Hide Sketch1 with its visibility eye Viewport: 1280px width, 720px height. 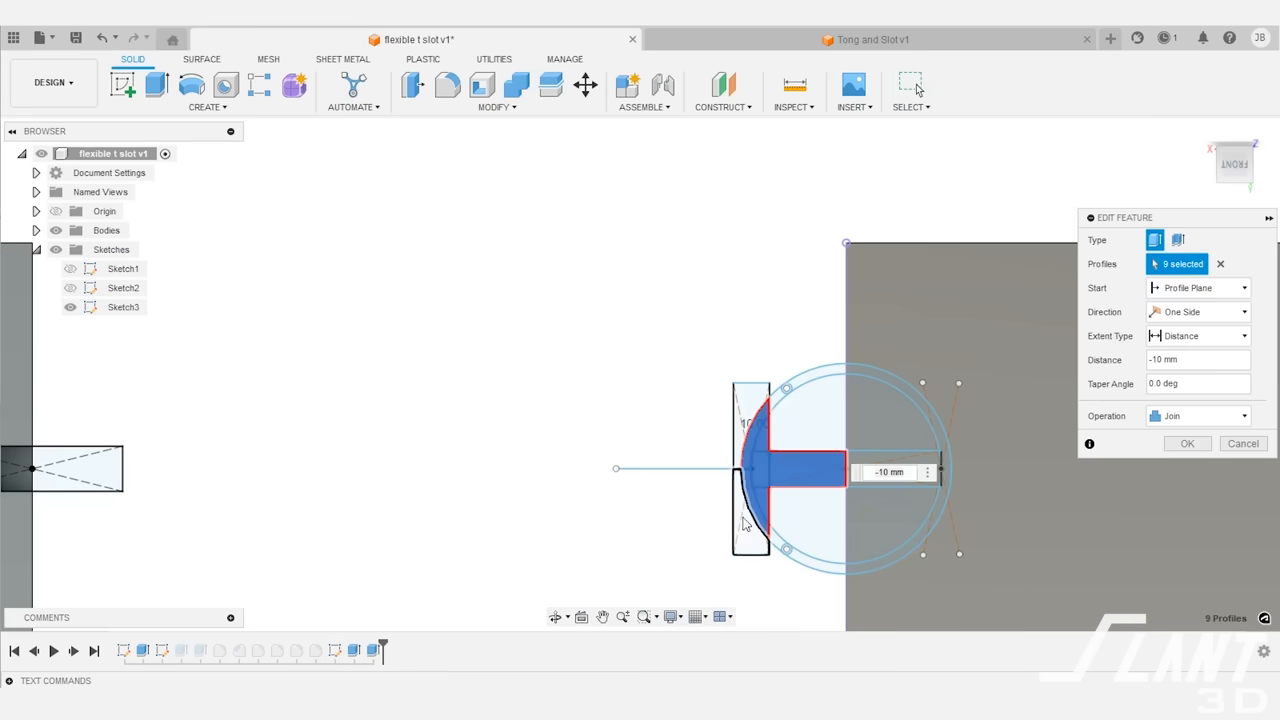pyautogui.click(x=70, y=268)
